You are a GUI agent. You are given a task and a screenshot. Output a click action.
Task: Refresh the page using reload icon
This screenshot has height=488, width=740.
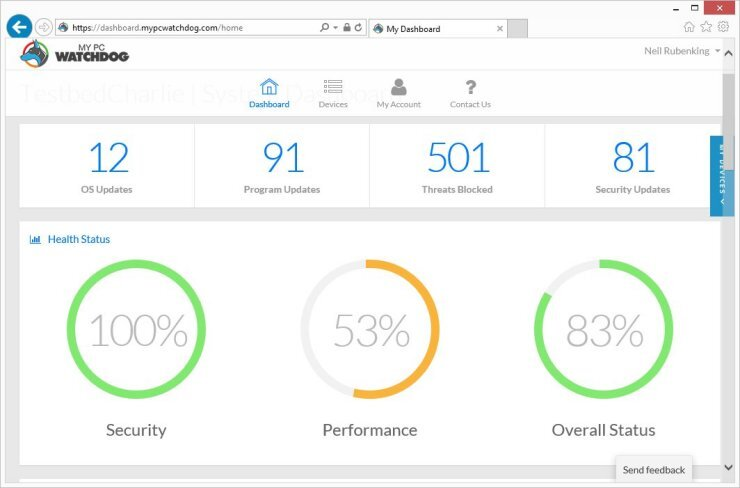pyautogui.click(x=359, y=28)
